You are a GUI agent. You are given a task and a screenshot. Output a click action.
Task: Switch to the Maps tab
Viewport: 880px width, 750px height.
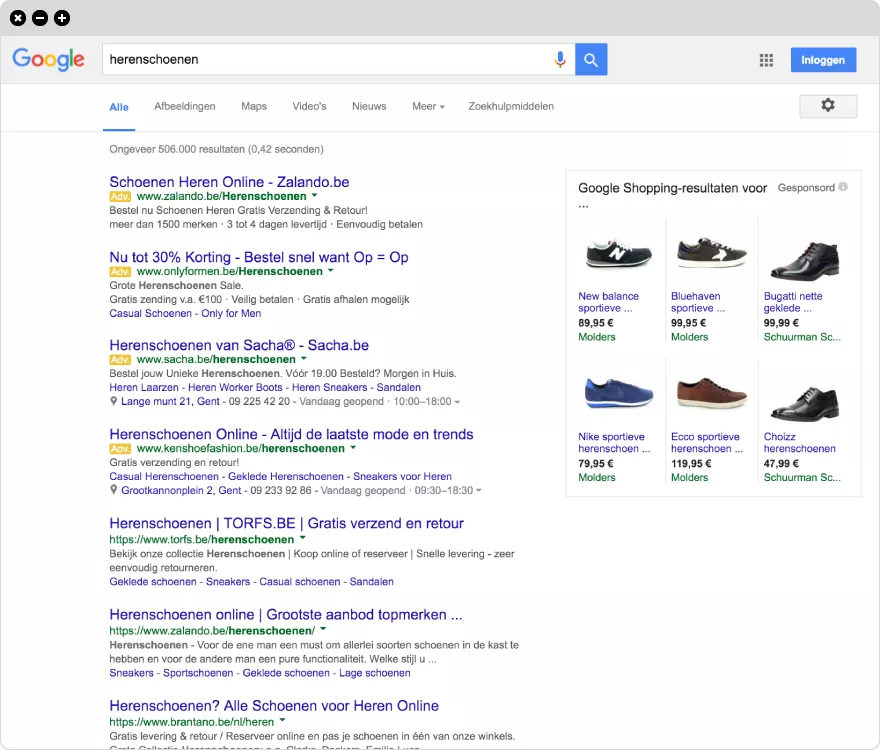[x=254, y=106]
